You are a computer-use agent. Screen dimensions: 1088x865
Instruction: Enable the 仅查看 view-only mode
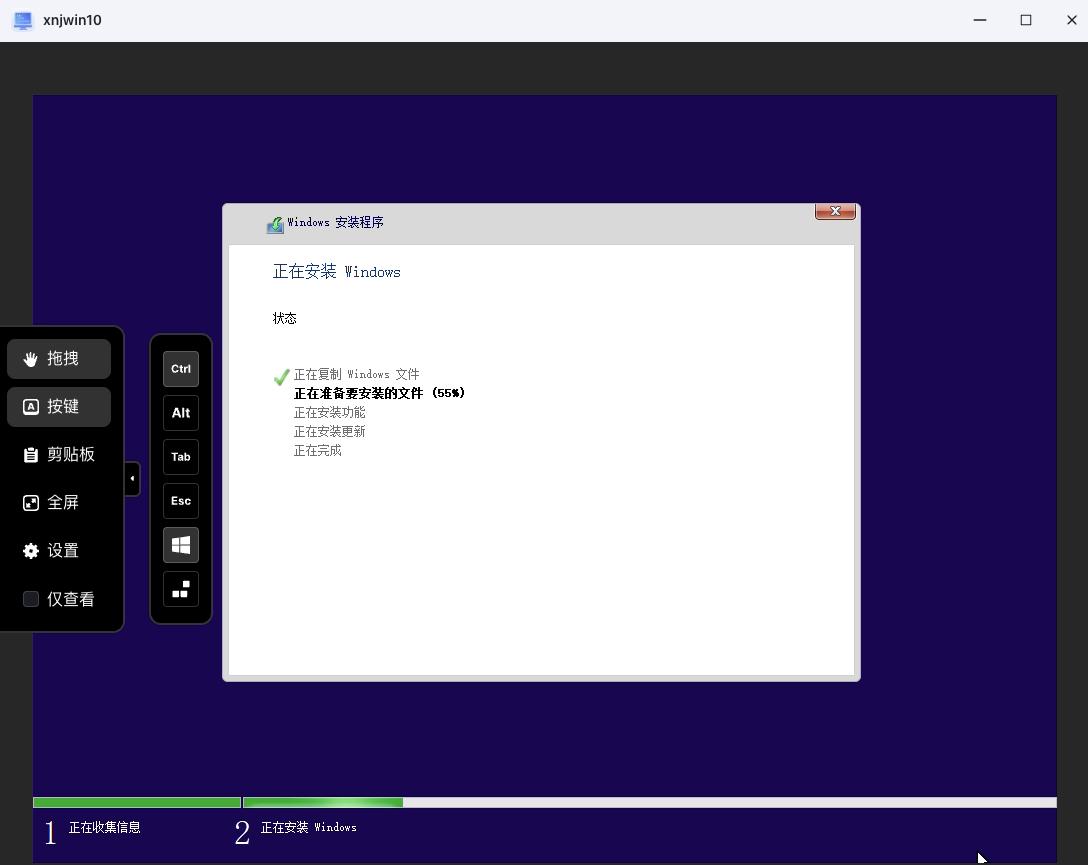pyautogui.click(x=59, y=598)
